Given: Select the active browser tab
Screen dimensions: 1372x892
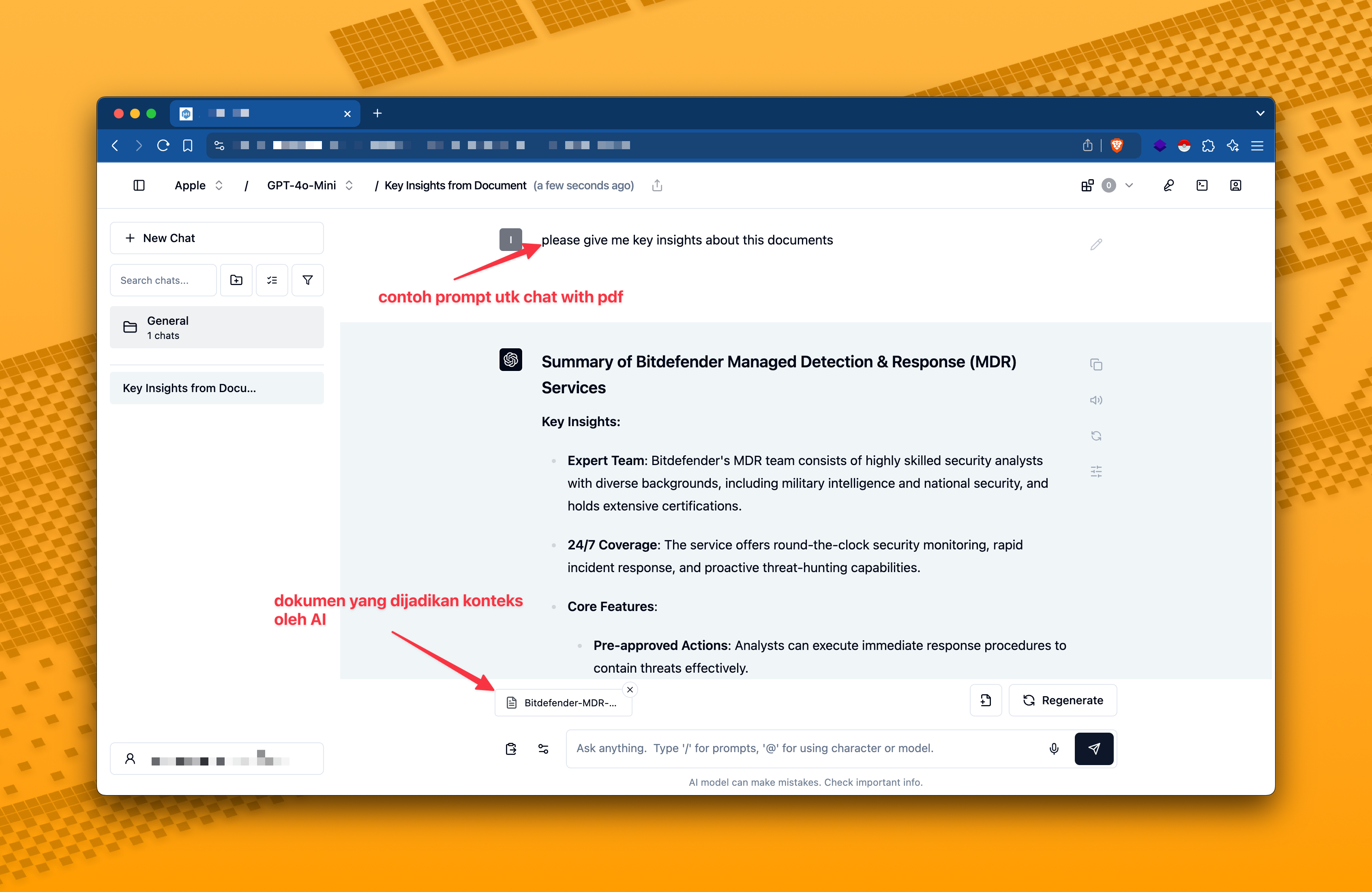Looking at the screenshot, I should [x=265, y=113].
